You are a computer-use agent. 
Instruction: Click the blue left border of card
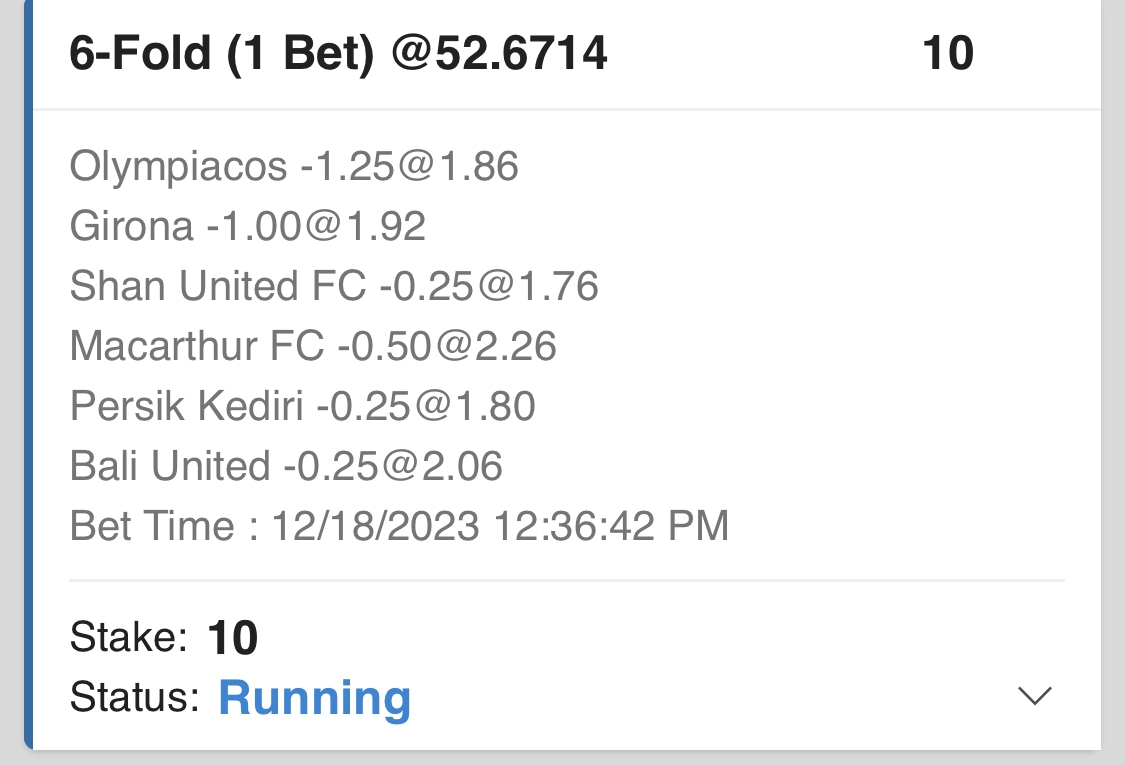tap(28, 380)
